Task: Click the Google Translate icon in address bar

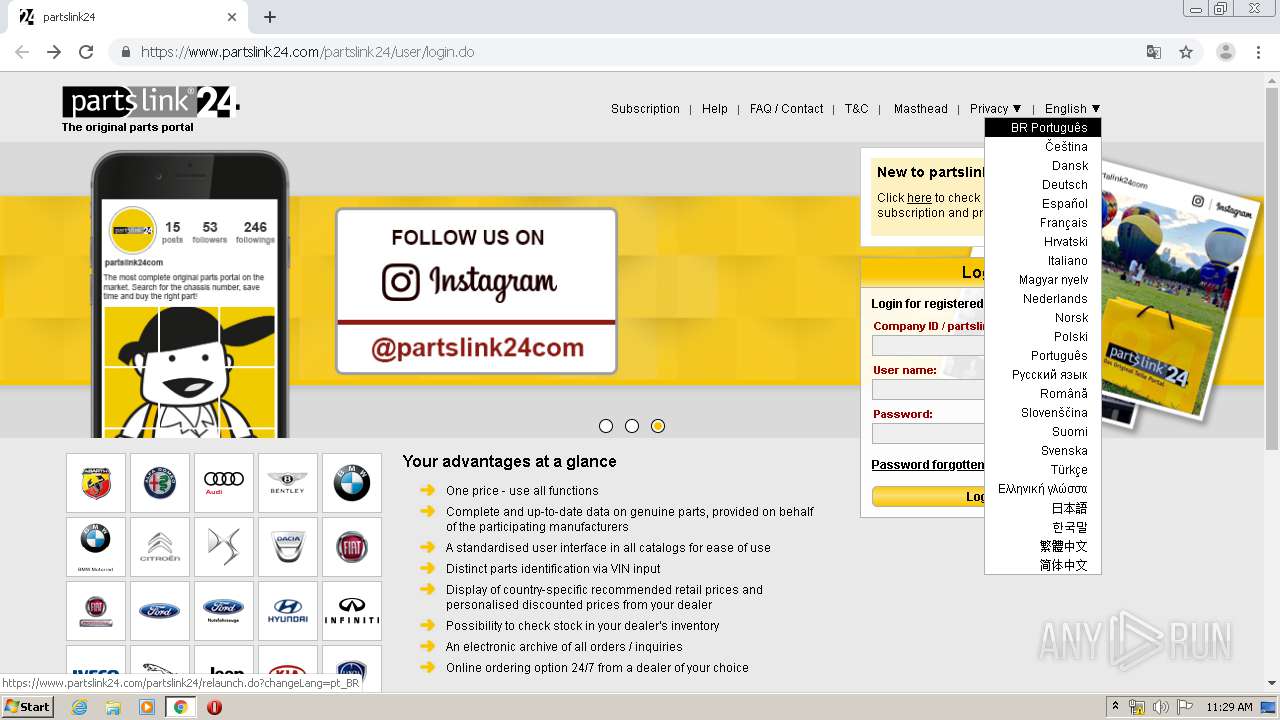Action: 1154,52
